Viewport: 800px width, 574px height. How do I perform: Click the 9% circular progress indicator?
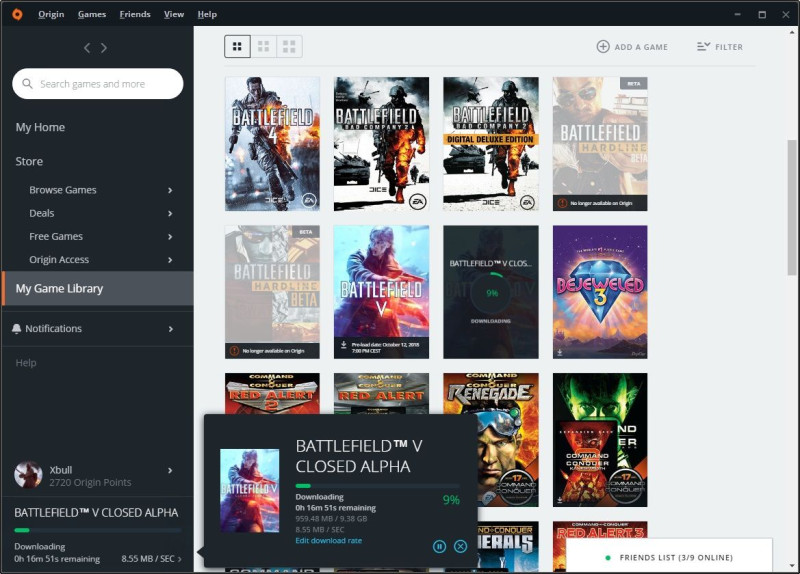tap(491, 293)
